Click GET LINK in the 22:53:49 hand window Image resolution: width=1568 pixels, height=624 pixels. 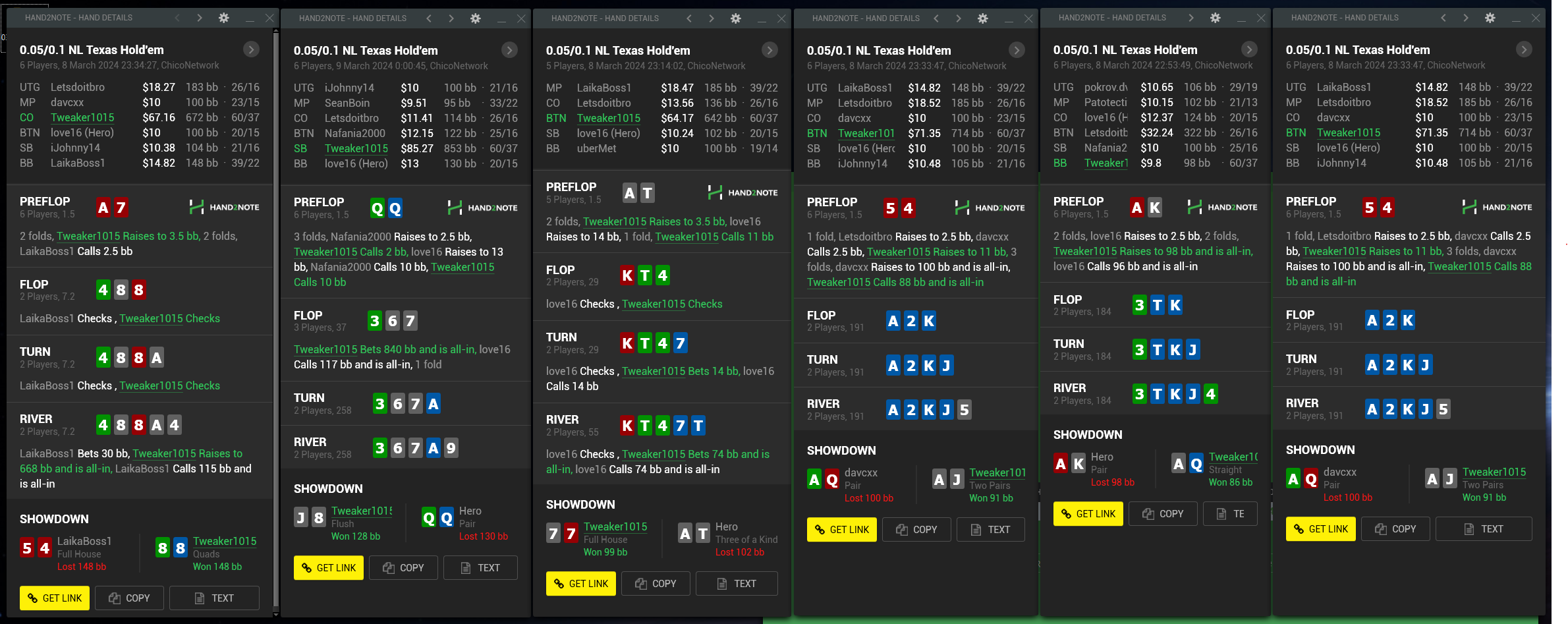point(1088,514)
